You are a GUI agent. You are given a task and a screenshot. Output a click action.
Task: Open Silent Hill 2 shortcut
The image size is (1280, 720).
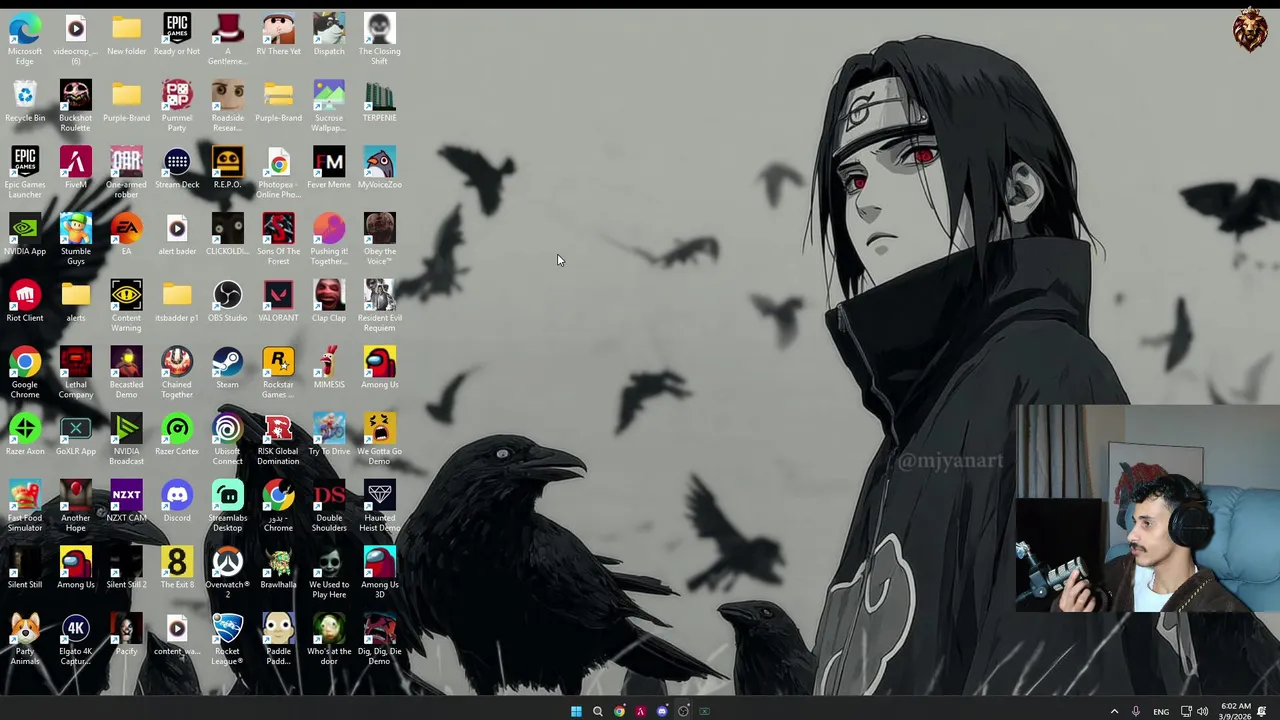127,568
